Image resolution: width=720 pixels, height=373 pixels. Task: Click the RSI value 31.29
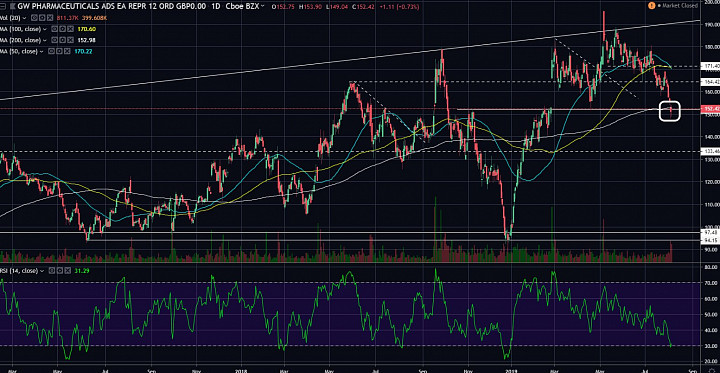pos(82,271)
